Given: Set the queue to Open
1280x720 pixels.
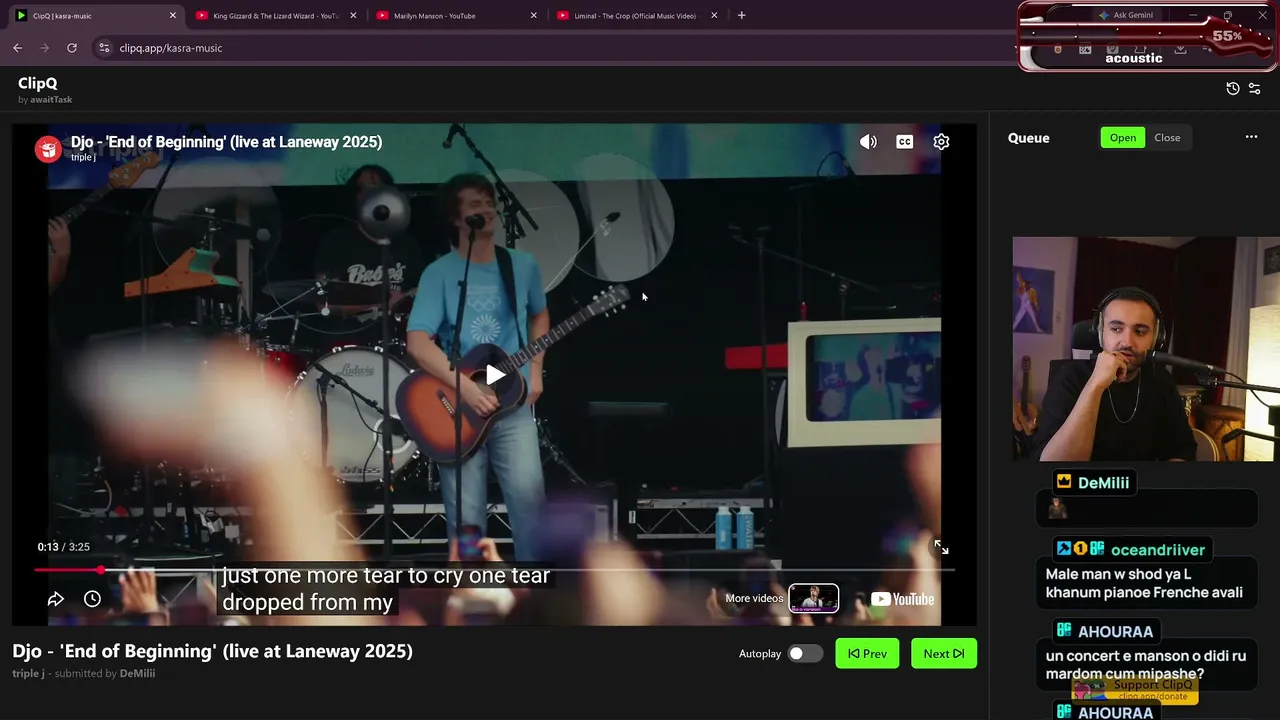Looking at the screenshot, I should [x=1123, y=138].
